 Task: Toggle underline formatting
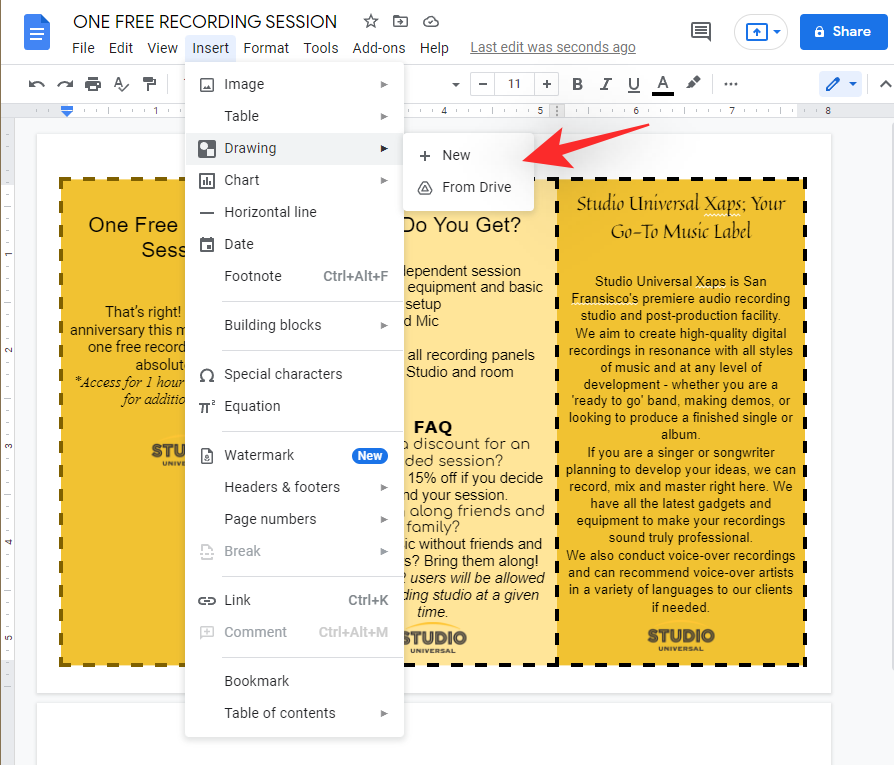[x=633, y=84]
